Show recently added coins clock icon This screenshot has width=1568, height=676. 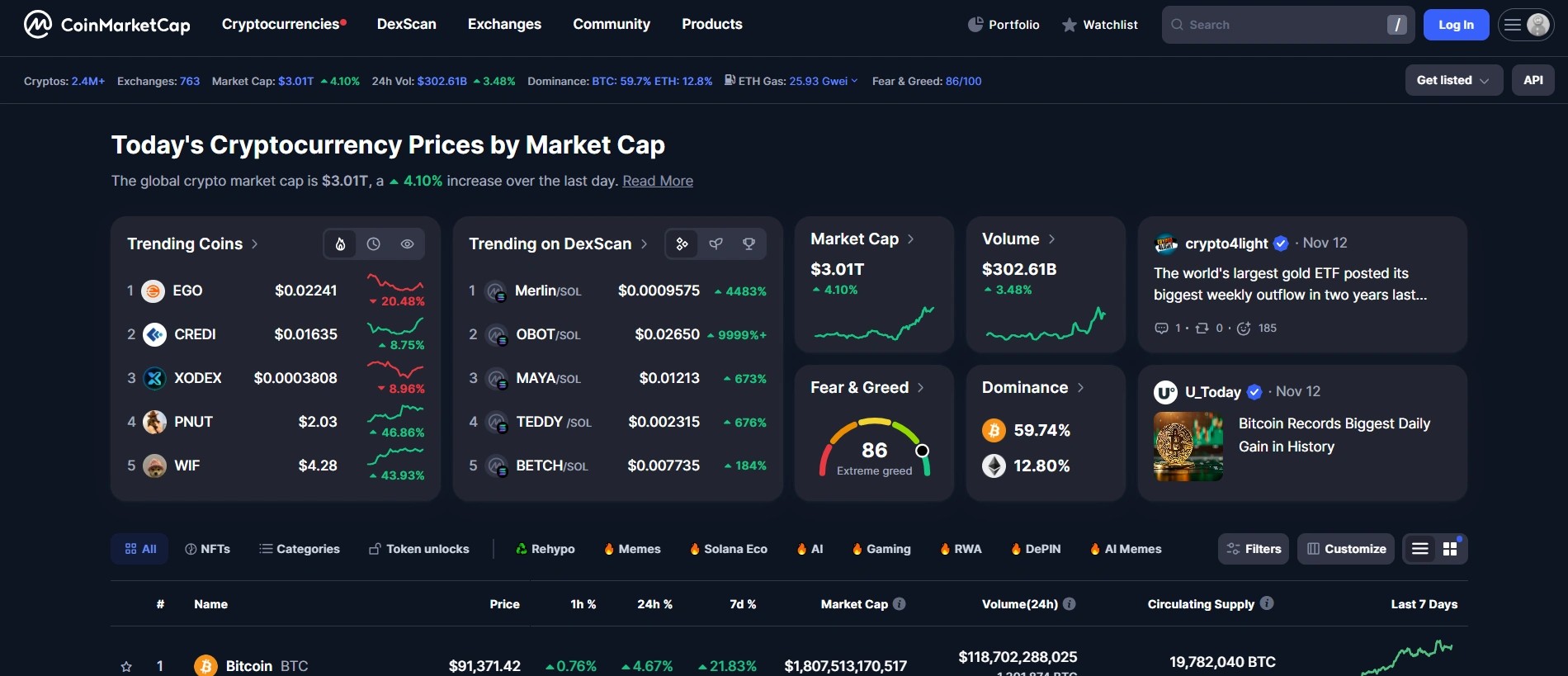[x=374, y=244]
